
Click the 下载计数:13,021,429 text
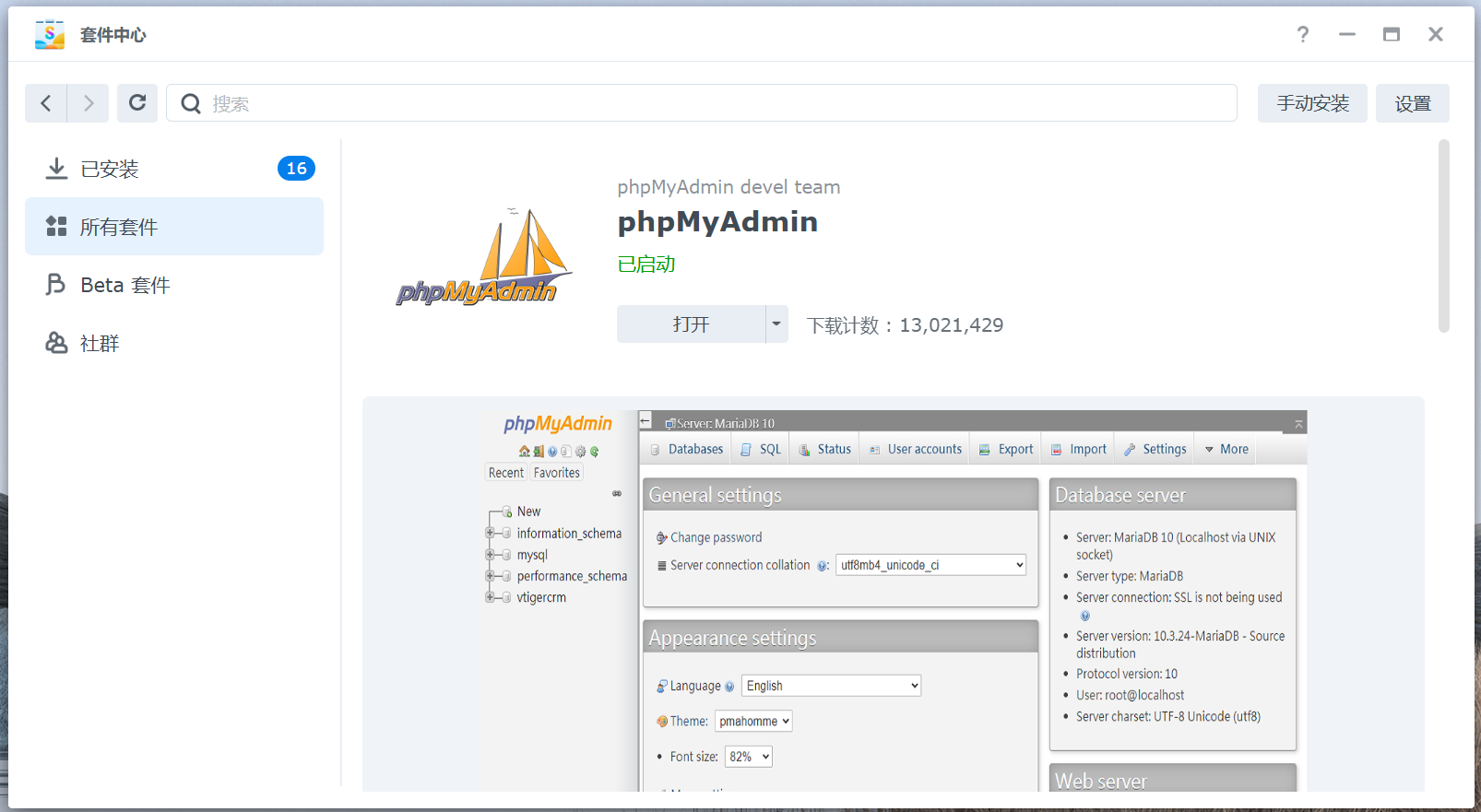905,325
